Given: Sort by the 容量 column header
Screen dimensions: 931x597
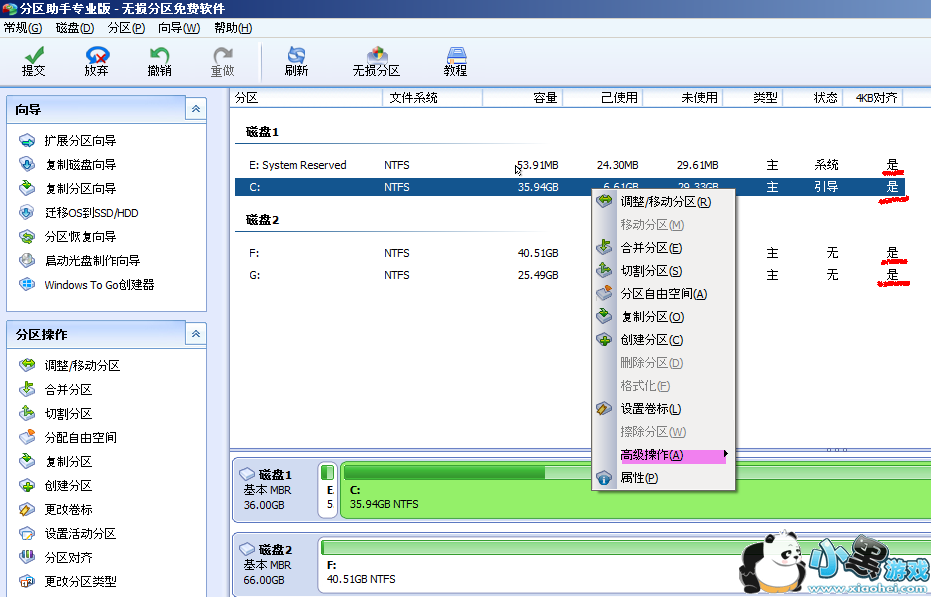Looking at the screenshot, I should (522, 98).
